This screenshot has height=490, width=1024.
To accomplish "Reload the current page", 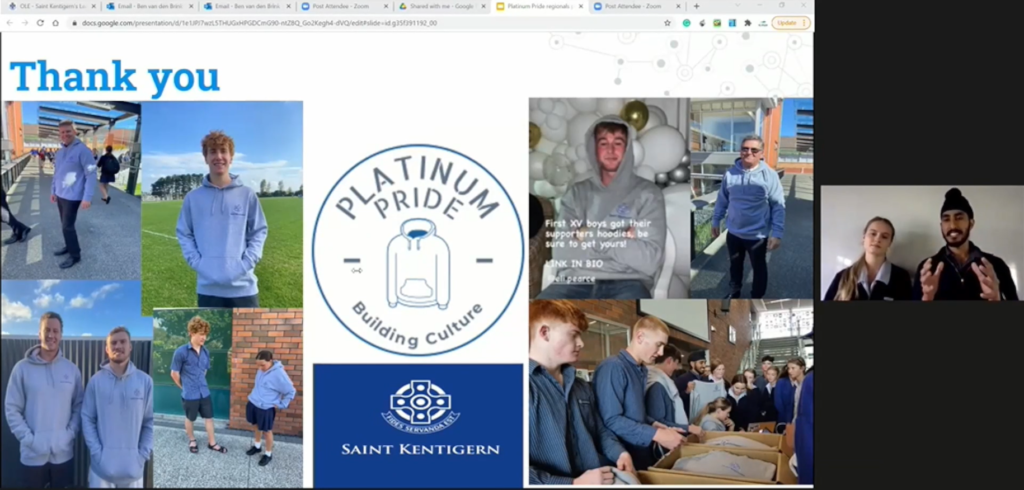I will coord(41,22).
